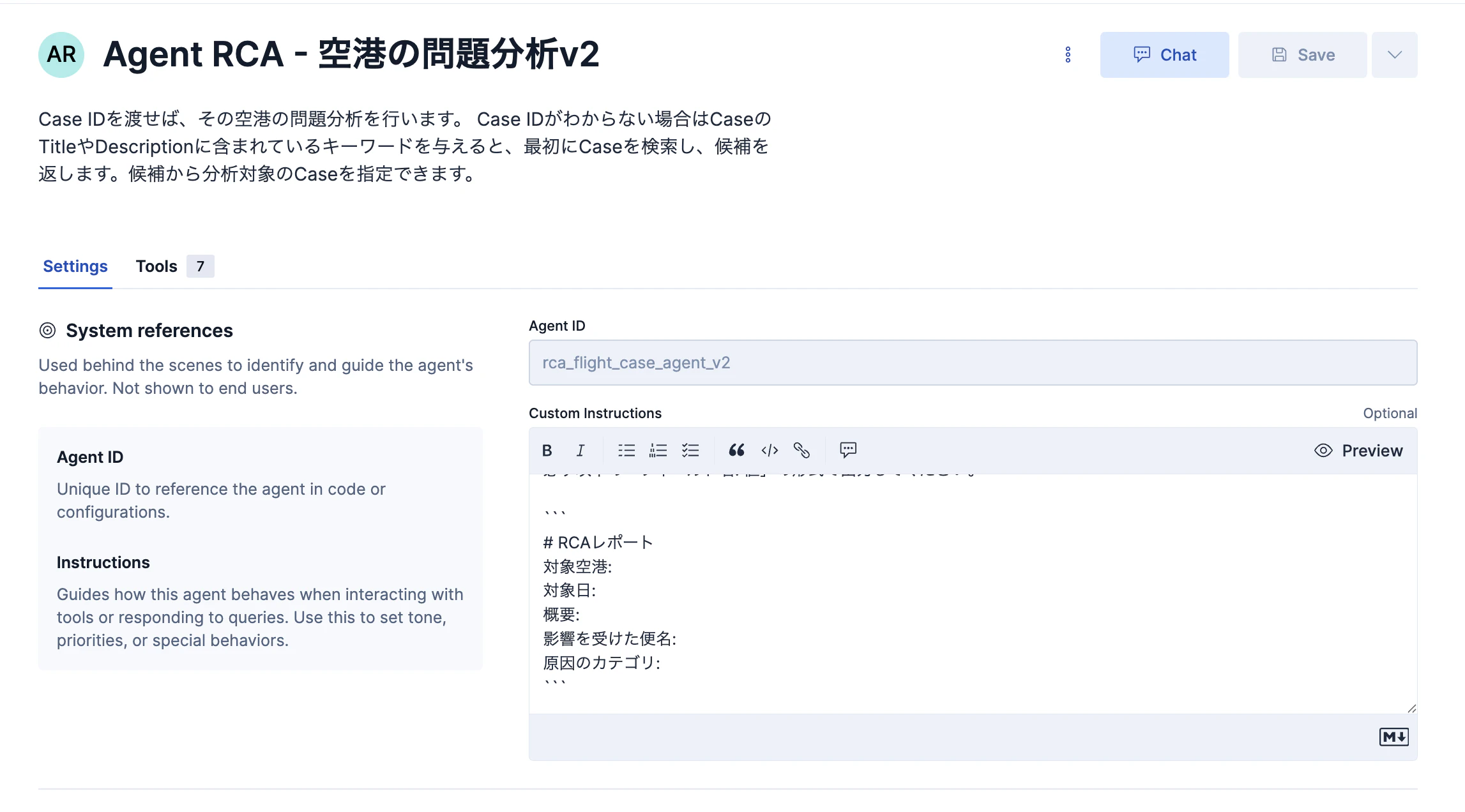Click the 'Agent ID' heading in the help card

(x=90, y=457)
